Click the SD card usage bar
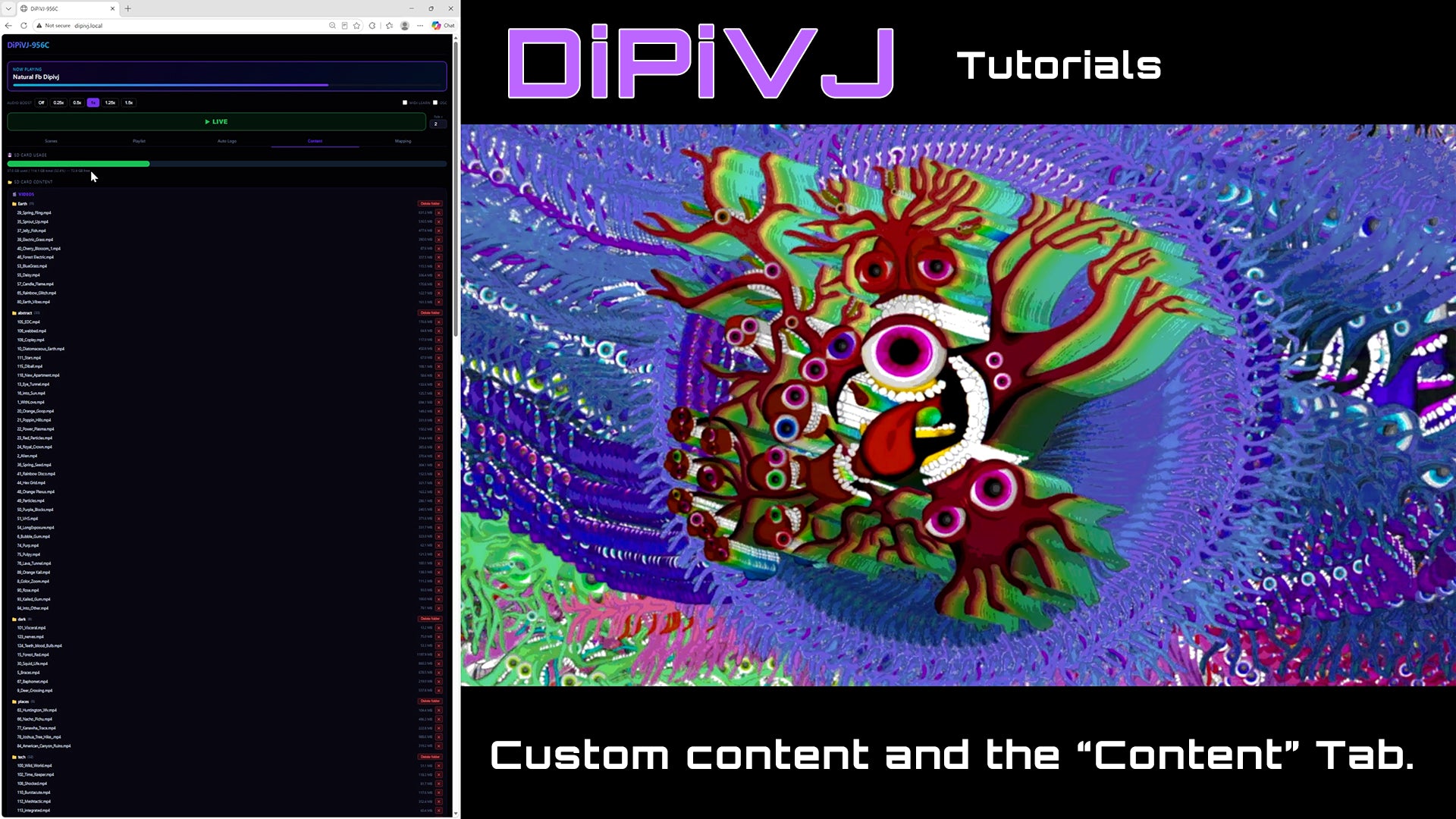The width and height of the screenshot is (1456, 819). [x=227, y=164]
